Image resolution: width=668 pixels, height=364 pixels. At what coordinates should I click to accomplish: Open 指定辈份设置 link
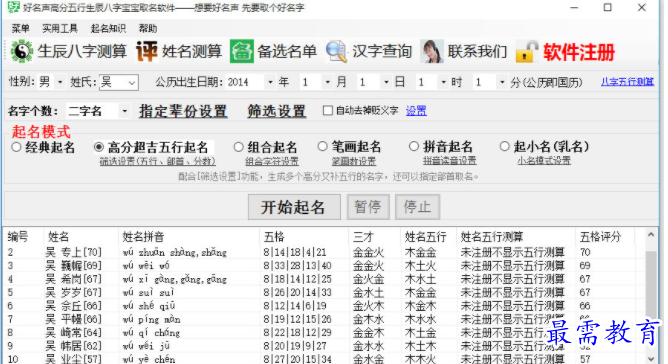click(183, 111)
